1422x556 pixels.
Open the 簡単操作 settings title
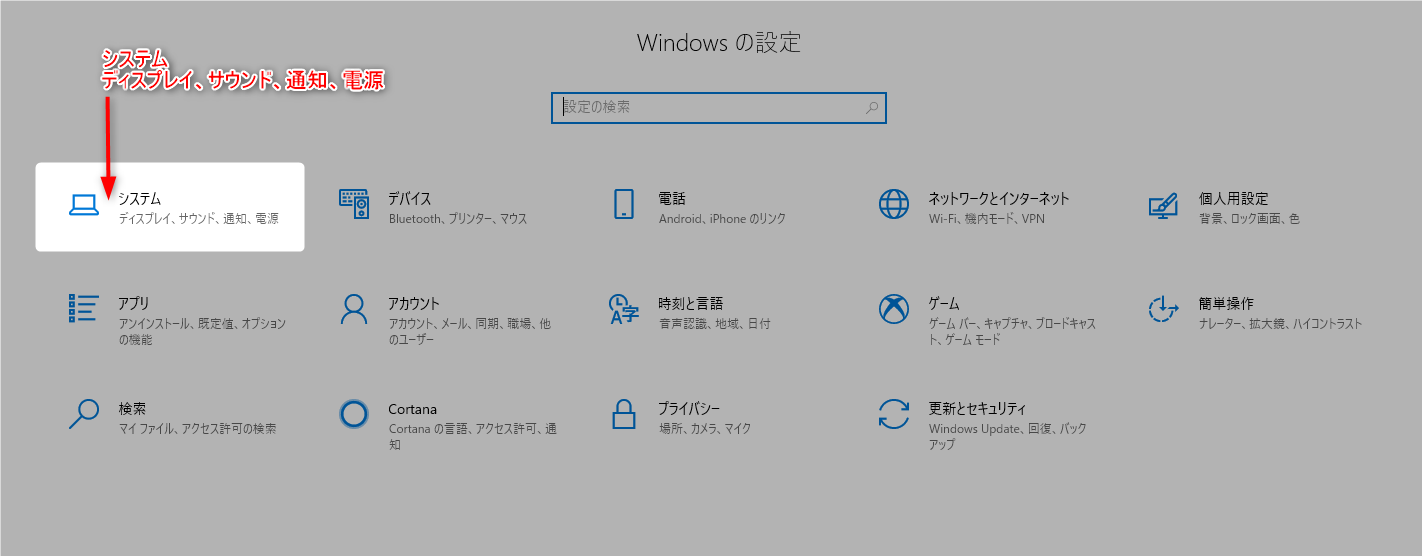click(x=1226, y=304)
